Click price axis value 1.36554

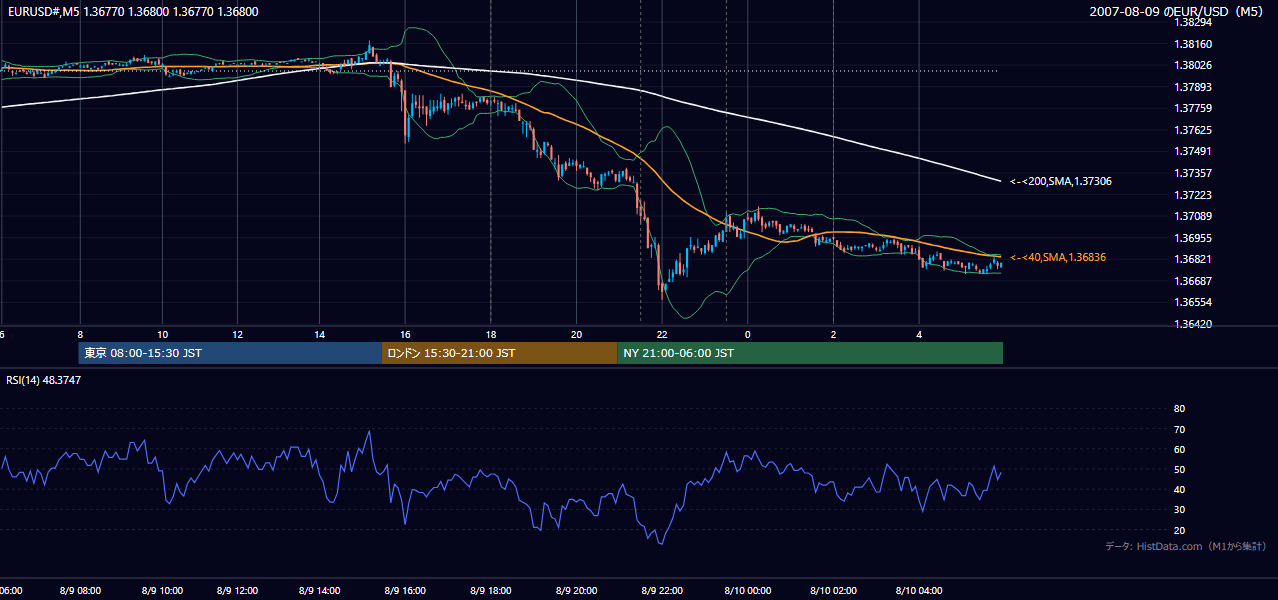click(1193, 302)
